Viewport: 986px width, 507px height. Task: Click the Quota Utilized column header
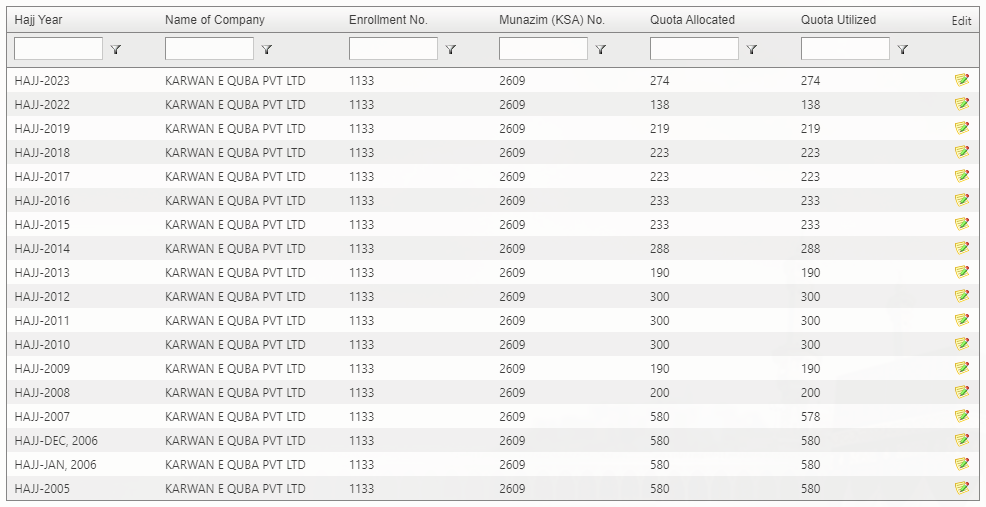838,20
